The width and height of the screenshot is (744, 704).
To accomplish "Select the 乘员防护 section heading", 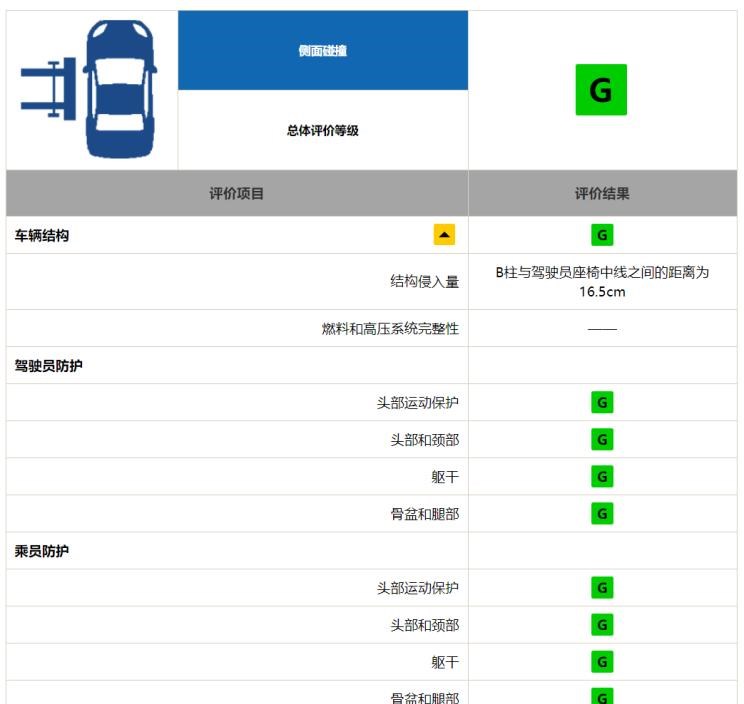I will (42, 551).
